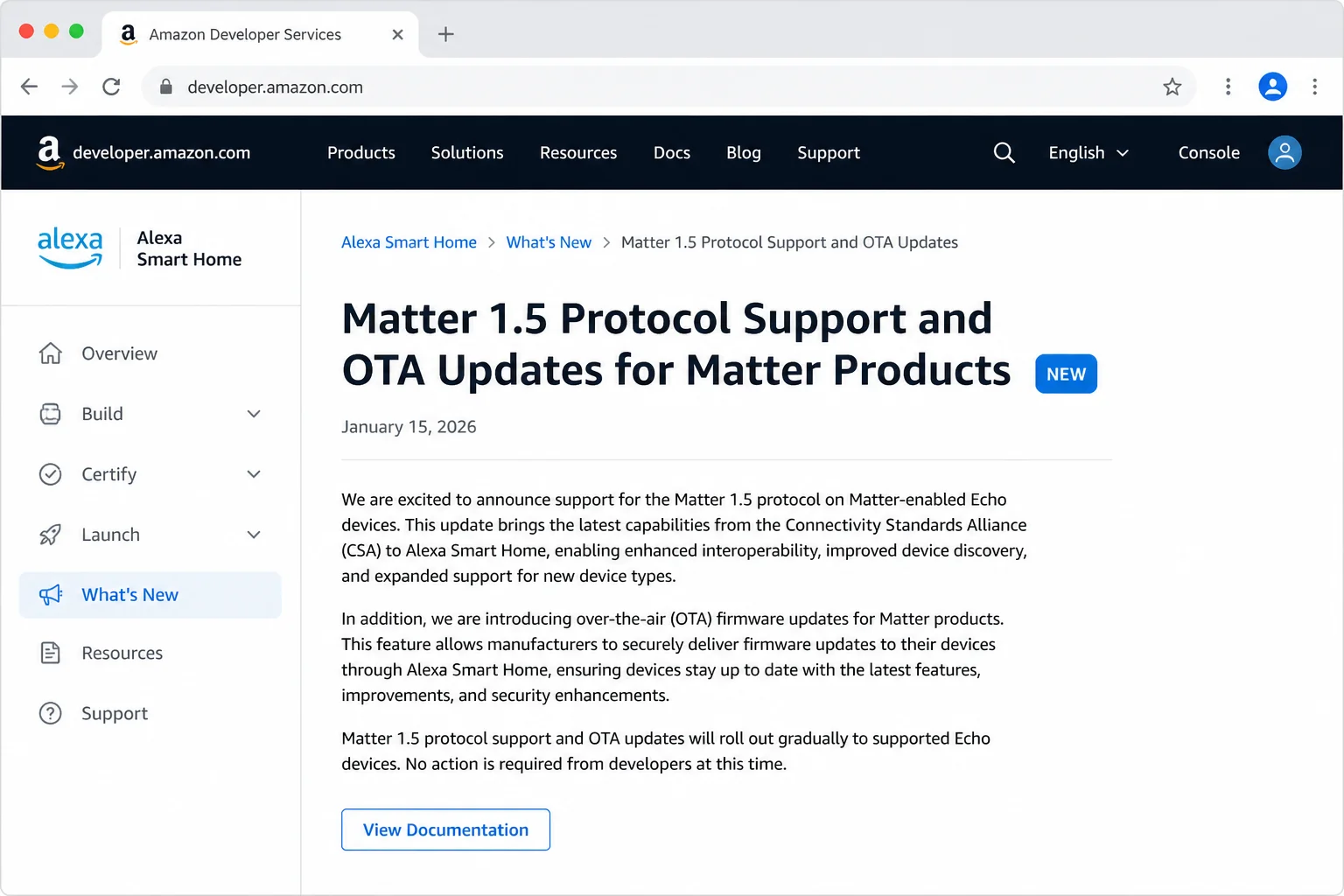Open the Console link
The width and height of the screenshot is (1344, 896).
point(1209,153)
